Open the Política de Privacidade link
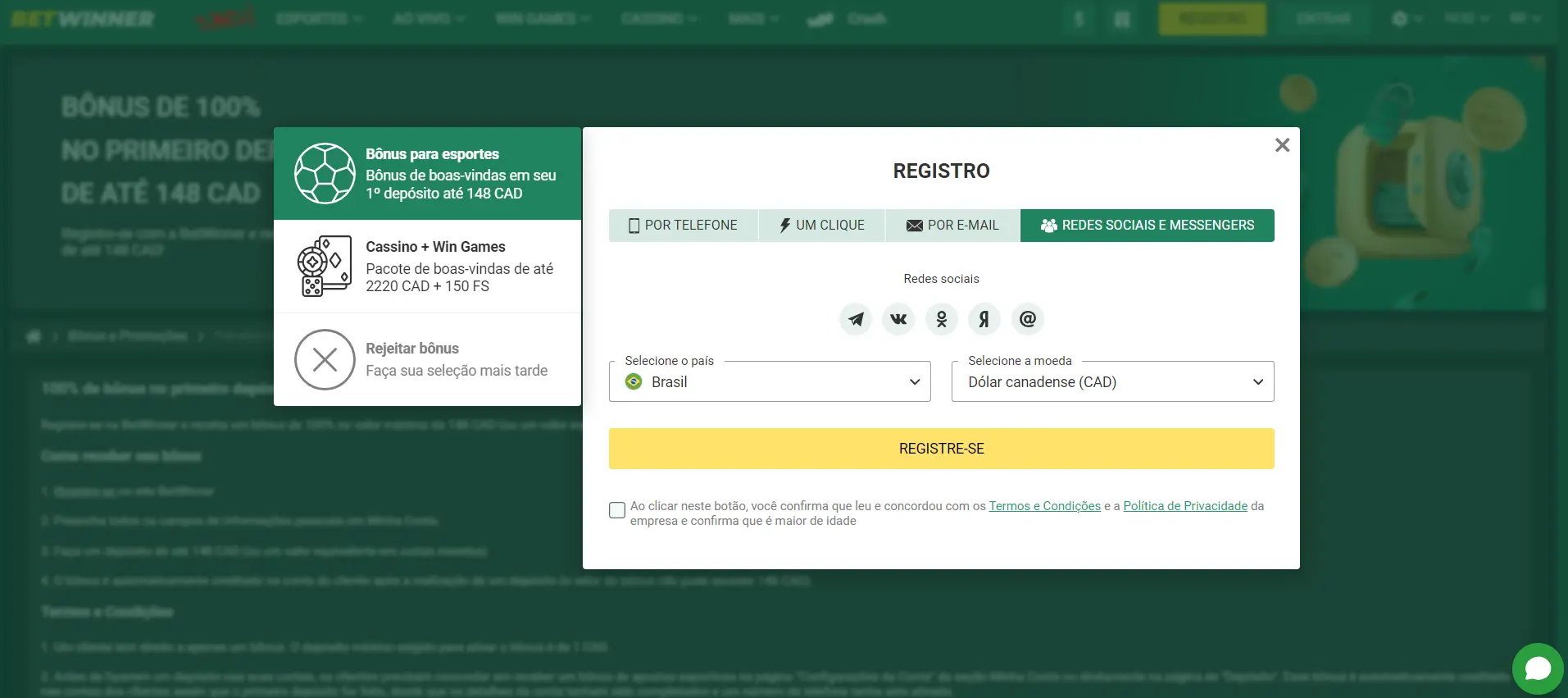The image size is (1568, 698). [1185, 506]
